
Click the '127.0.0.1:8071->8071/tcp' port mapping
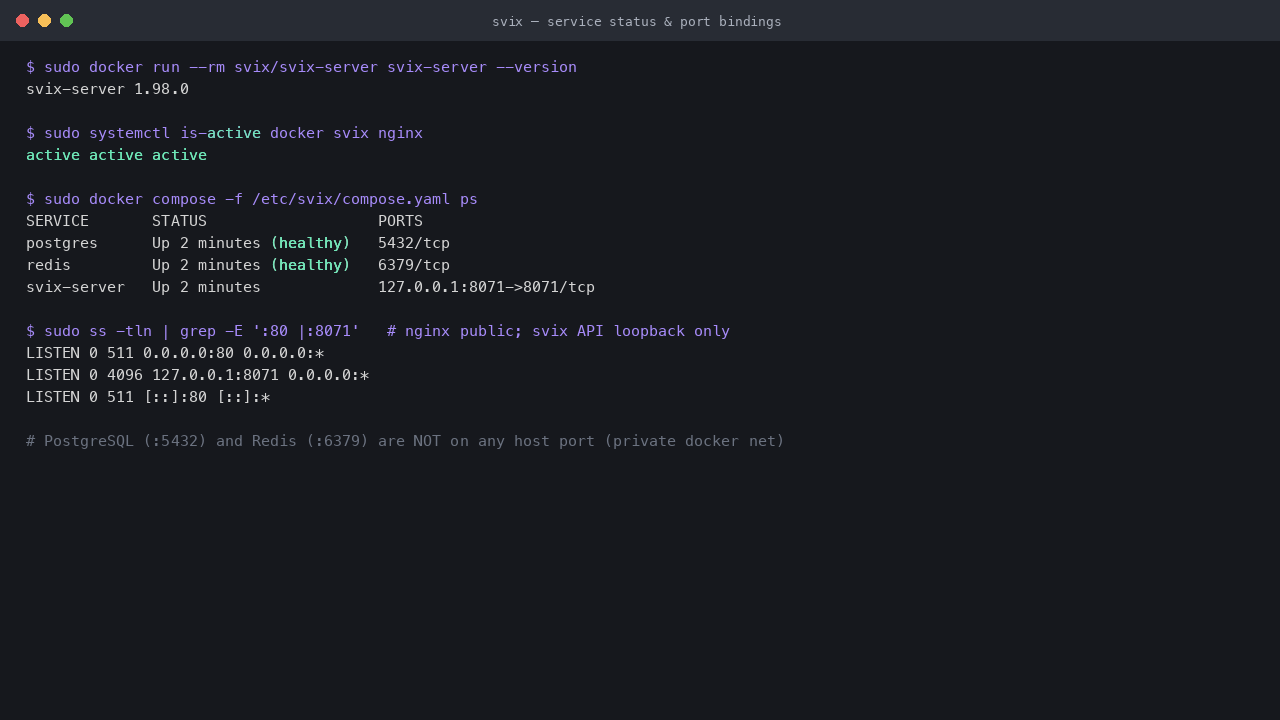[486, 287]
